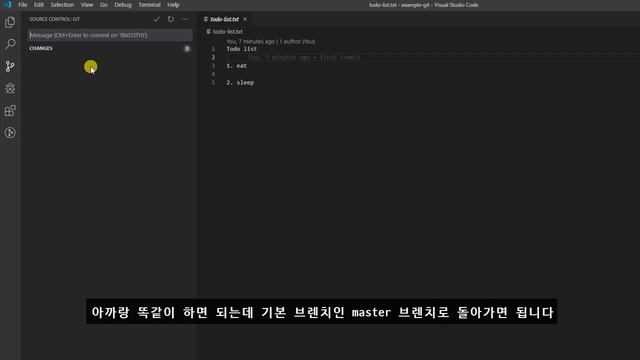Open the Selection menu
This screenshot has height=360, width=640.
(62, 5)
